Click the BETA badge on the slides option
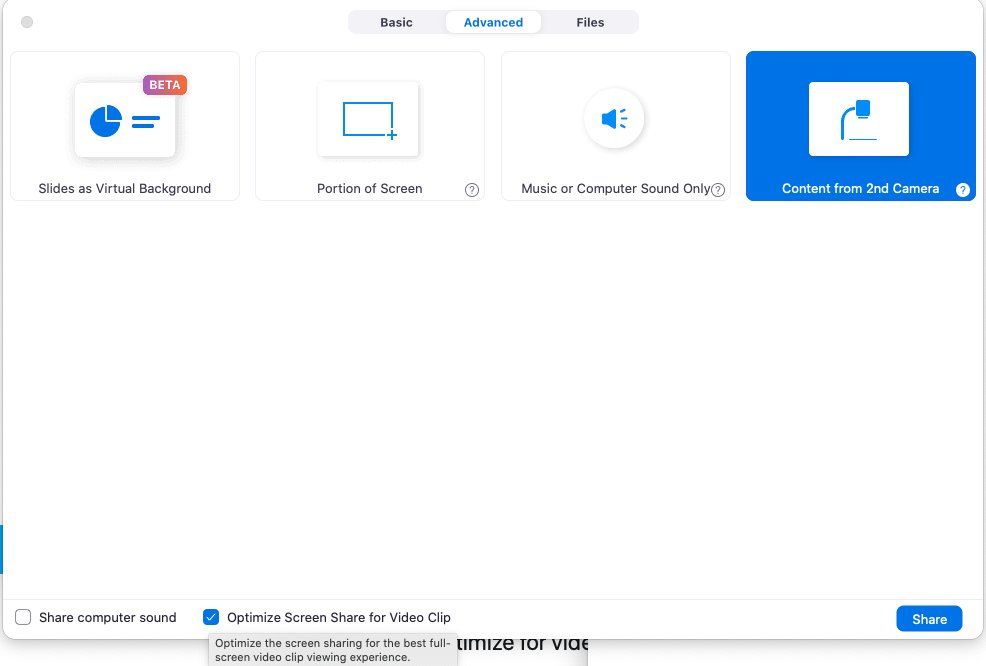 pyautogui.click(x=164, y=85)
